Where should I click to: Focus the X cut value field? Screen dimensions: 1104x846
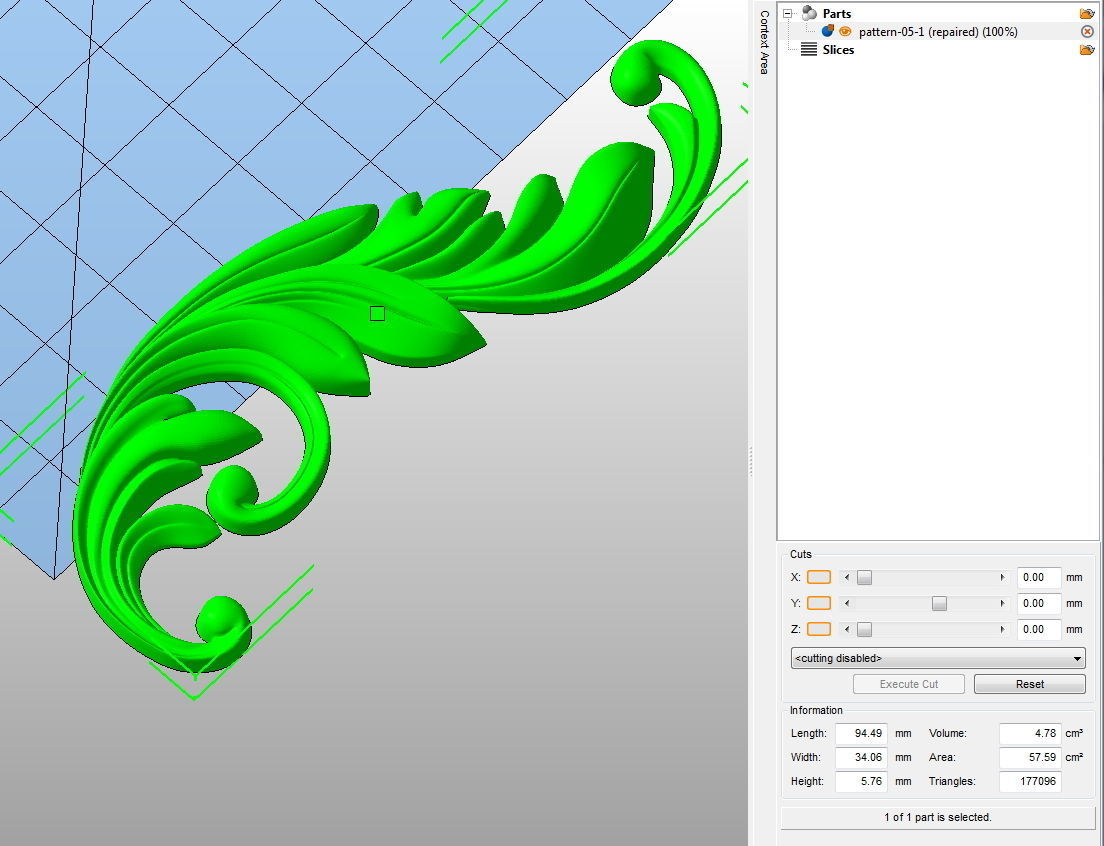tap(1039, 577)
